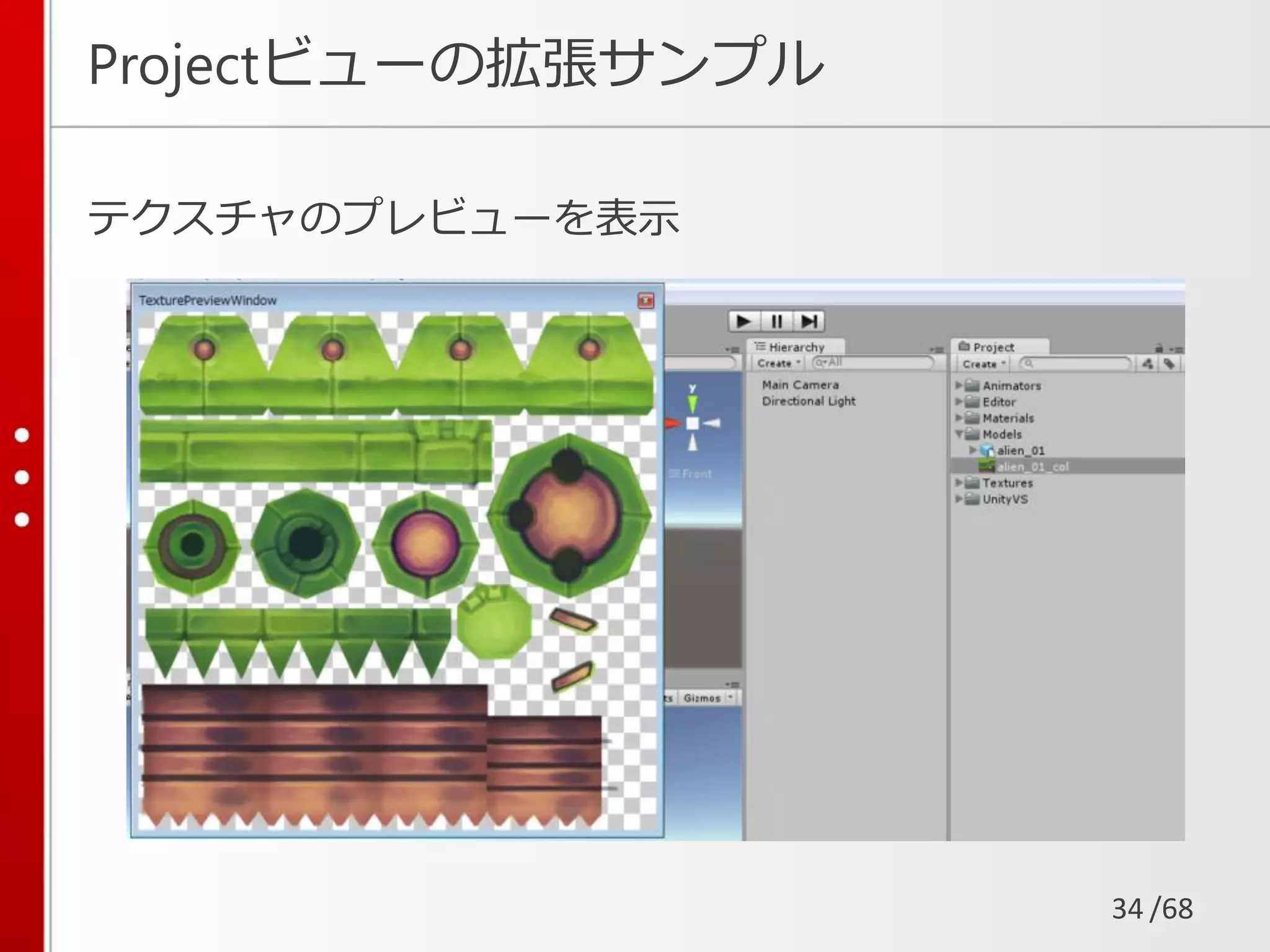Click the Hierarchy search field

tap(873, 363)
